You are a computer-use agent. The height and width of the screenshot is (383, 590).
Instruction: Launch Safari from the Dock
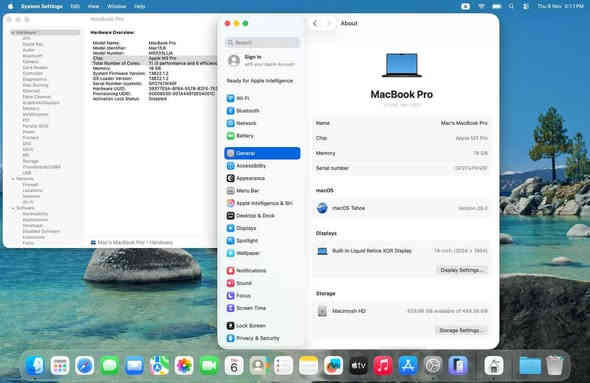pyautogui.click(x=85, y=365)
